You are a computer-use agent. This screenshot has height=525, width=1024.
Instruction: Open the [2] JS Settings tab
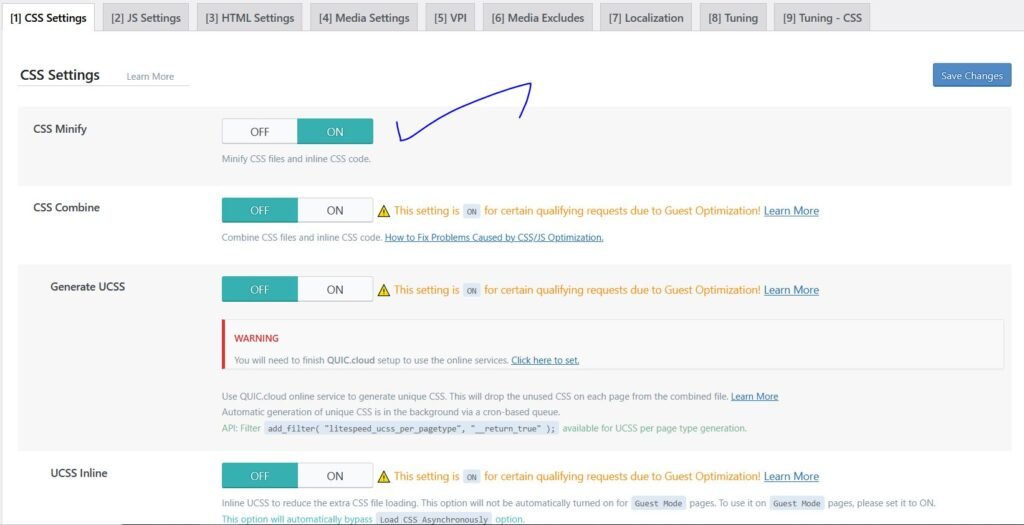(x=146, y=18)
